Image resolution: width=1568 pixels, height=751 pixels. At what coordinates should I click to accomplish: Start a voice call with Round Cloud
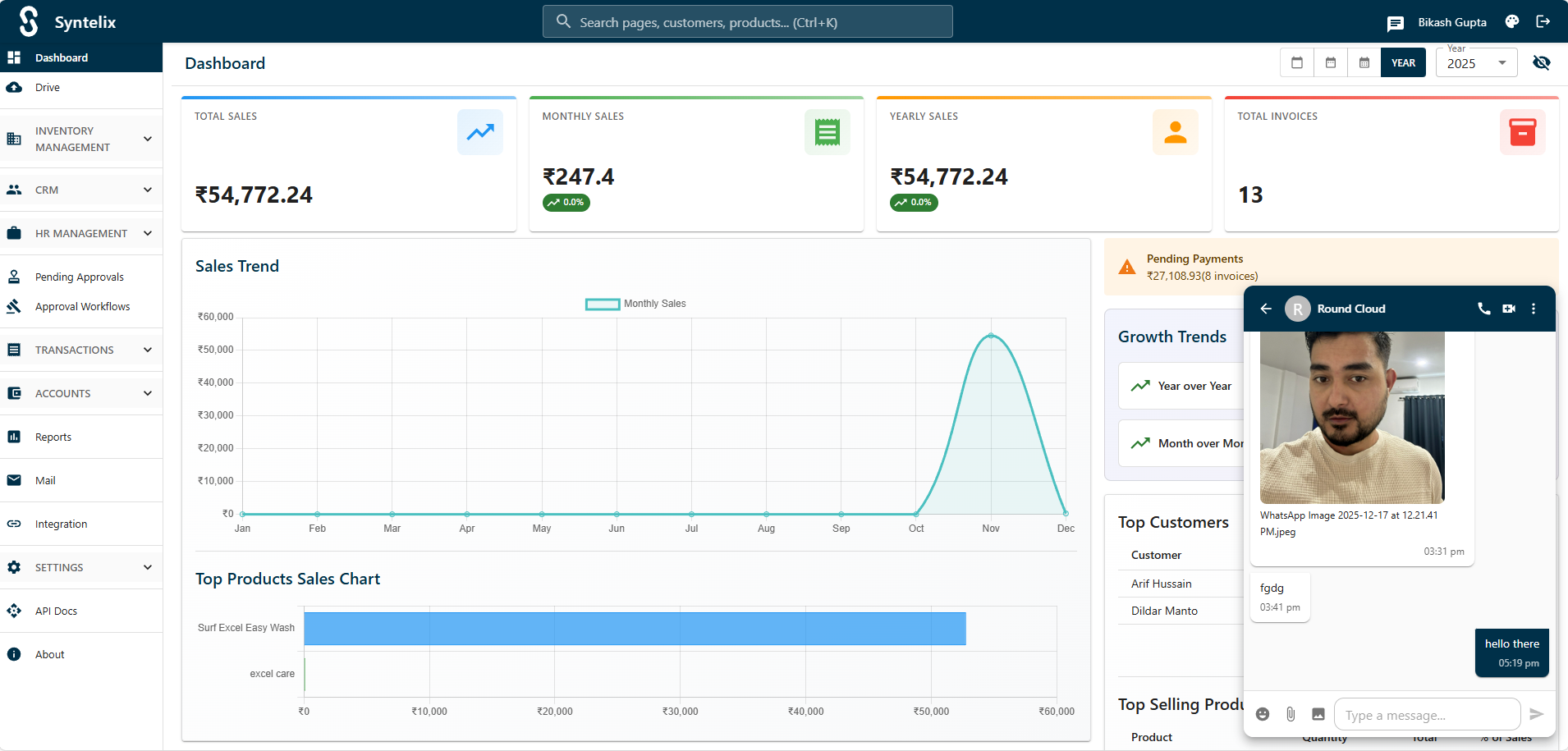(1483, 309)
